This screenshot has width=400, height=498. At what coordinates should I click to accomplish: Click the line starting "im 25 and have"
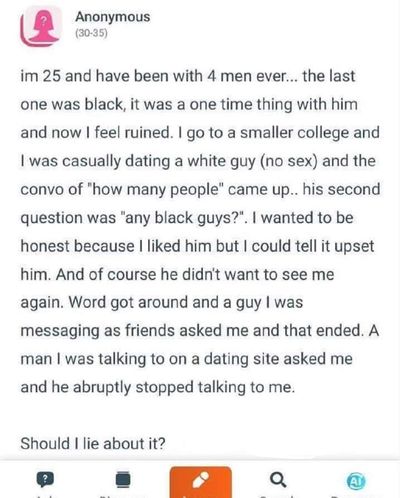pos(188,76)
